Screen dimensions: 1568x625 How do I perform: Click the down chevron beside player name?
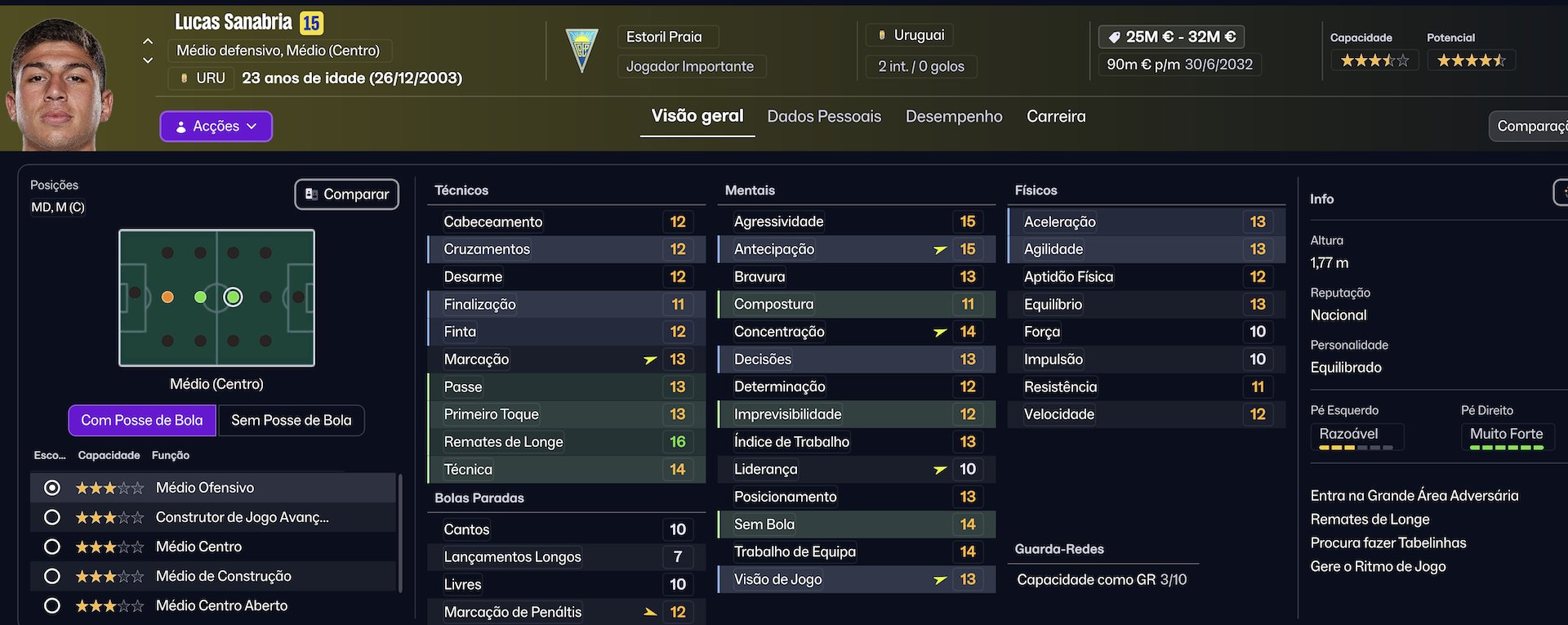148,60
